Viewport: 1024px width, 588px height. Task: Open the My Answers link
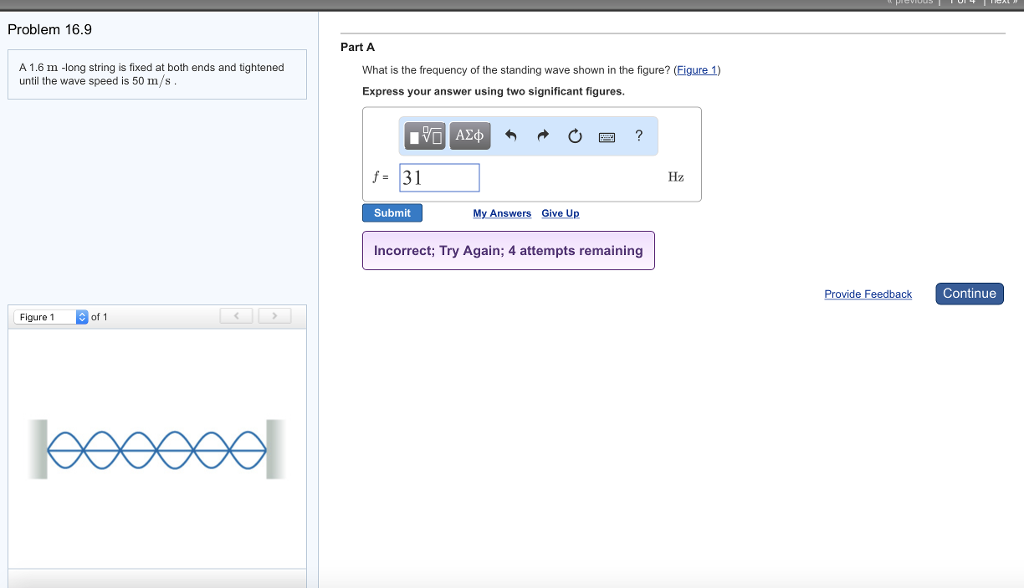pos(502,213)
